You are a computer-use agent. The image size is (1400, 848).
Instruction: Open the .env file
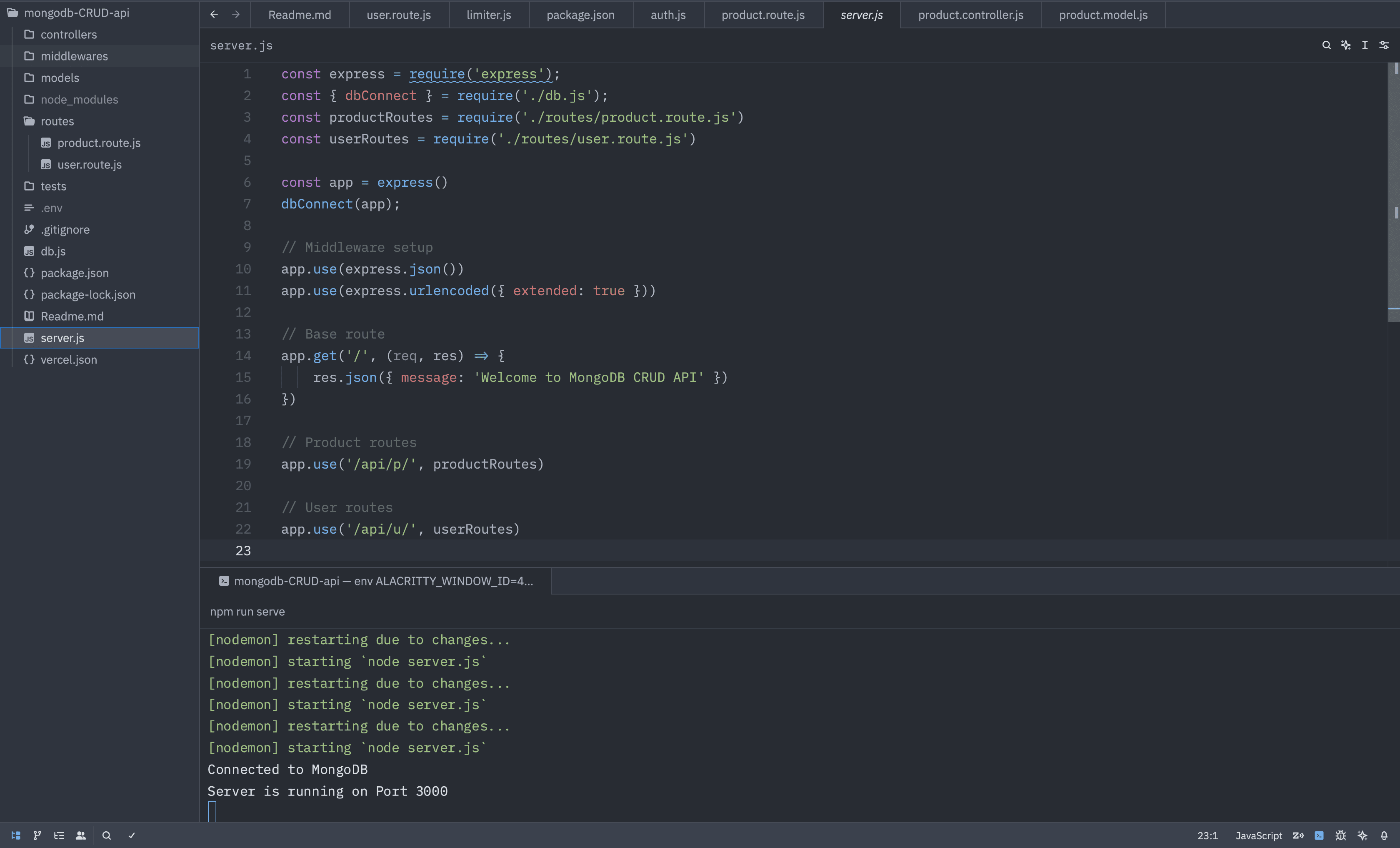pos(100,208)
